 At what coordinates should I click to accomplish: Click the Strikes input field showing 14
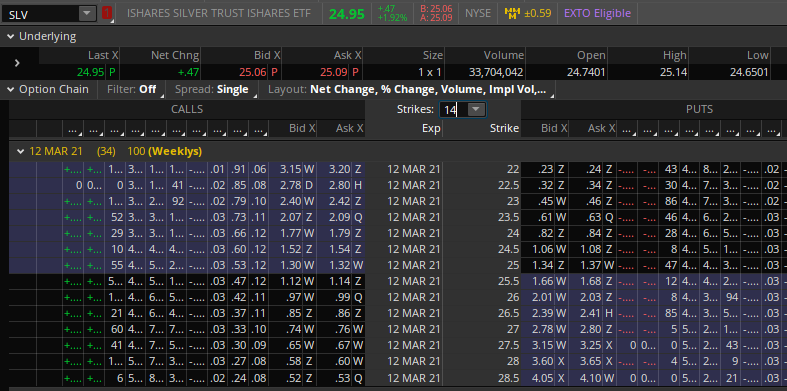point(454,109)
